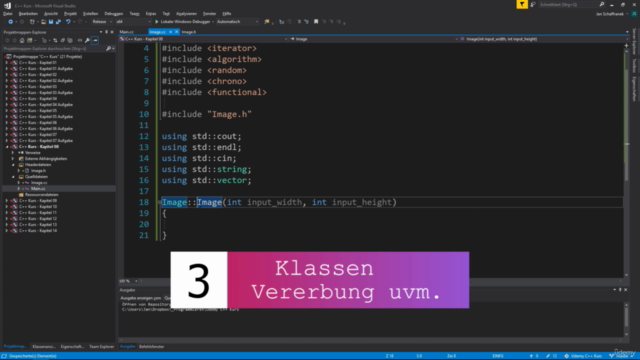Open the Analysieren menu
640x360 pixels.
pyautogui.click(x=186, y=13)
